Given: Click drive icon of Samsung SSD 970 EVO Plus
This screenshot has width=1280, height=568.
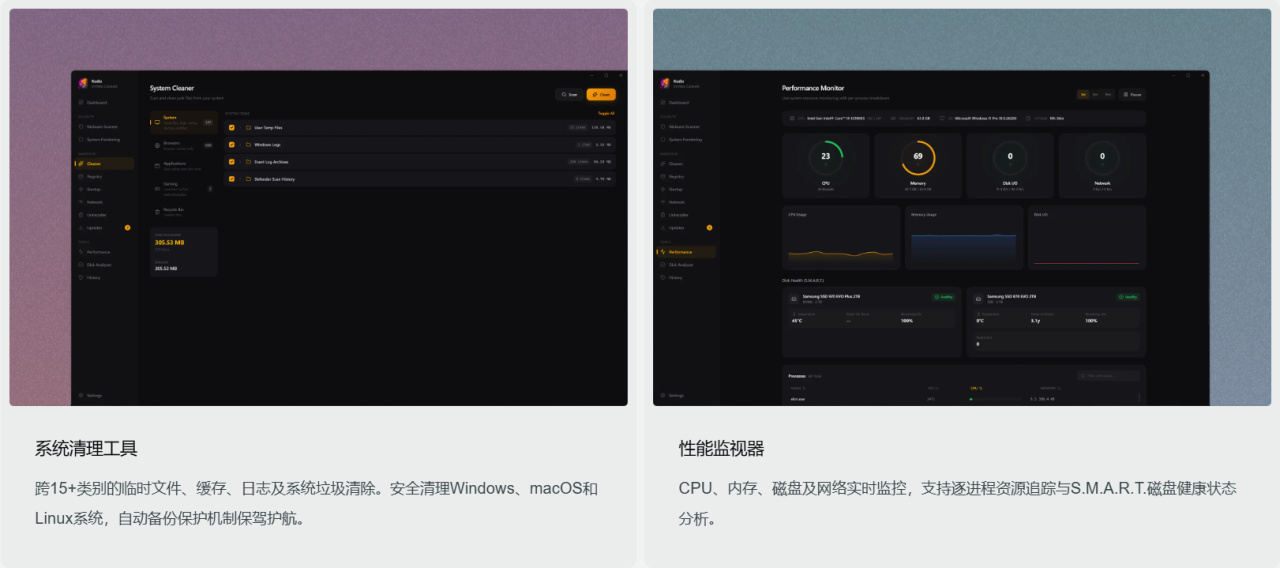Looking at the screenshot, I should pyautogui.click(x=794, y=298).
